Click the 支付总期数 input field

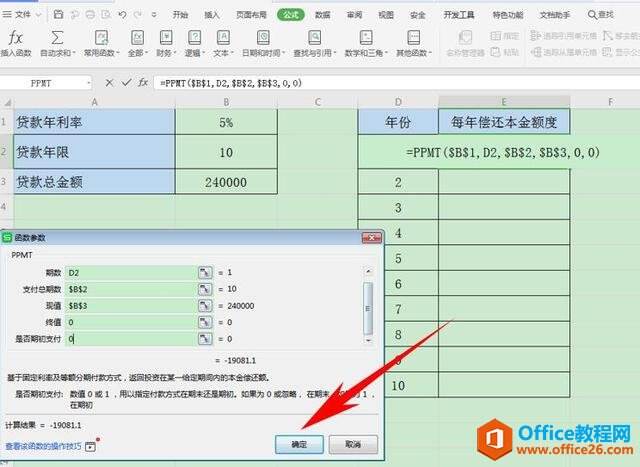131,289
